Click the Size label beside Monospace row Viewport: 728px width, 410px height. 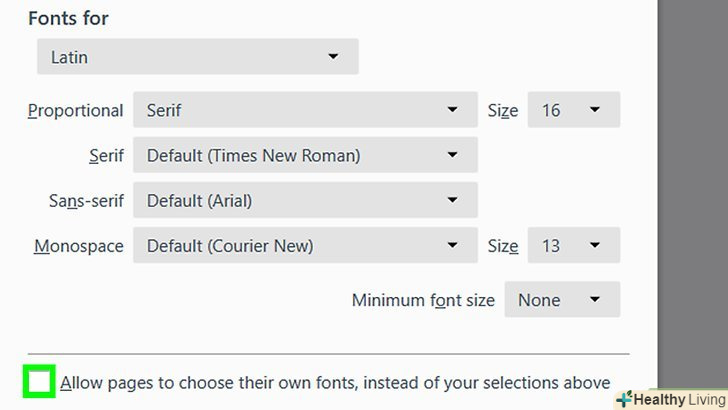(x=502, y=246)
